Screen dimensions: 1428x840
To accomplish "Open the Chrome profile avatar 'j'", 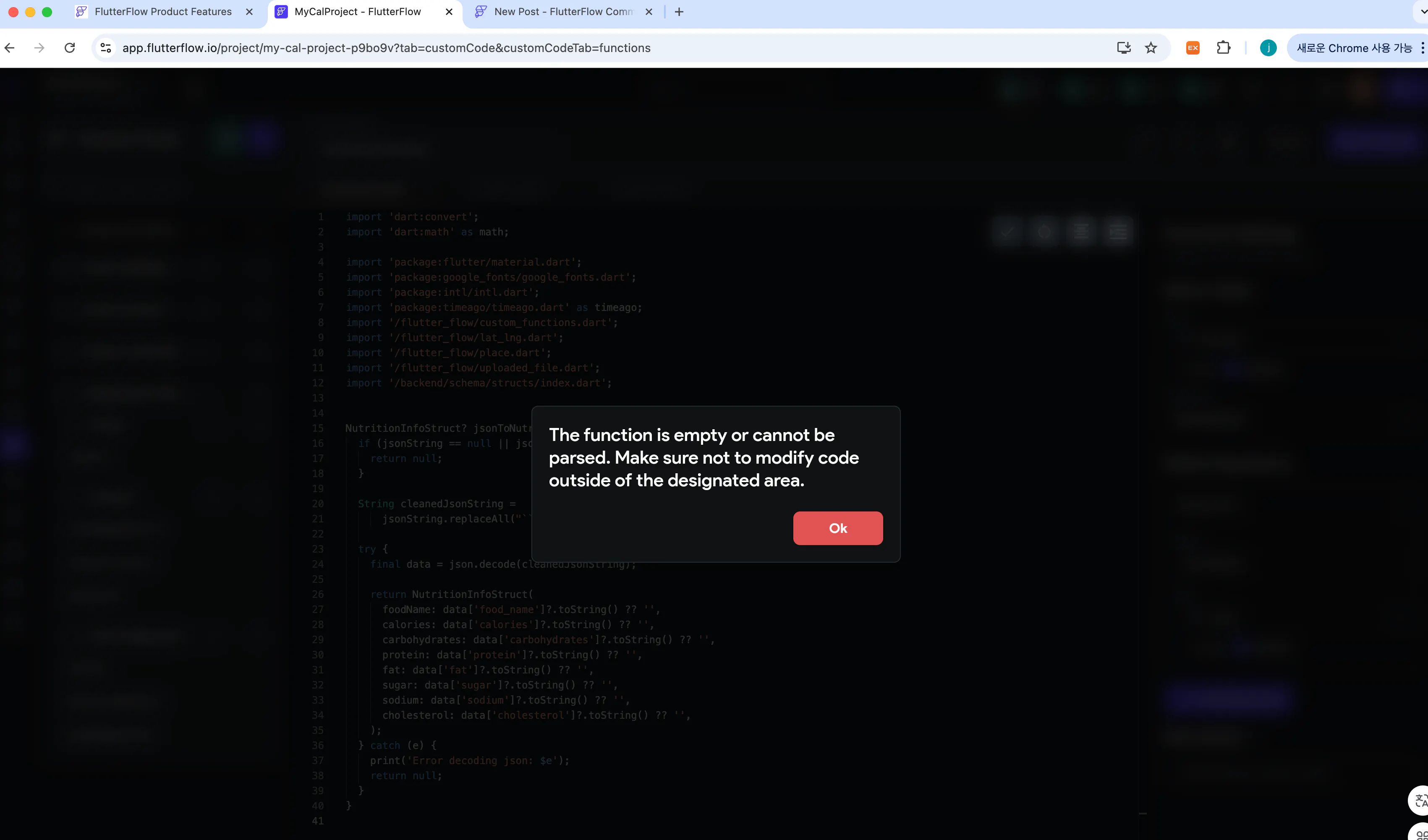I will (1268, 48).
